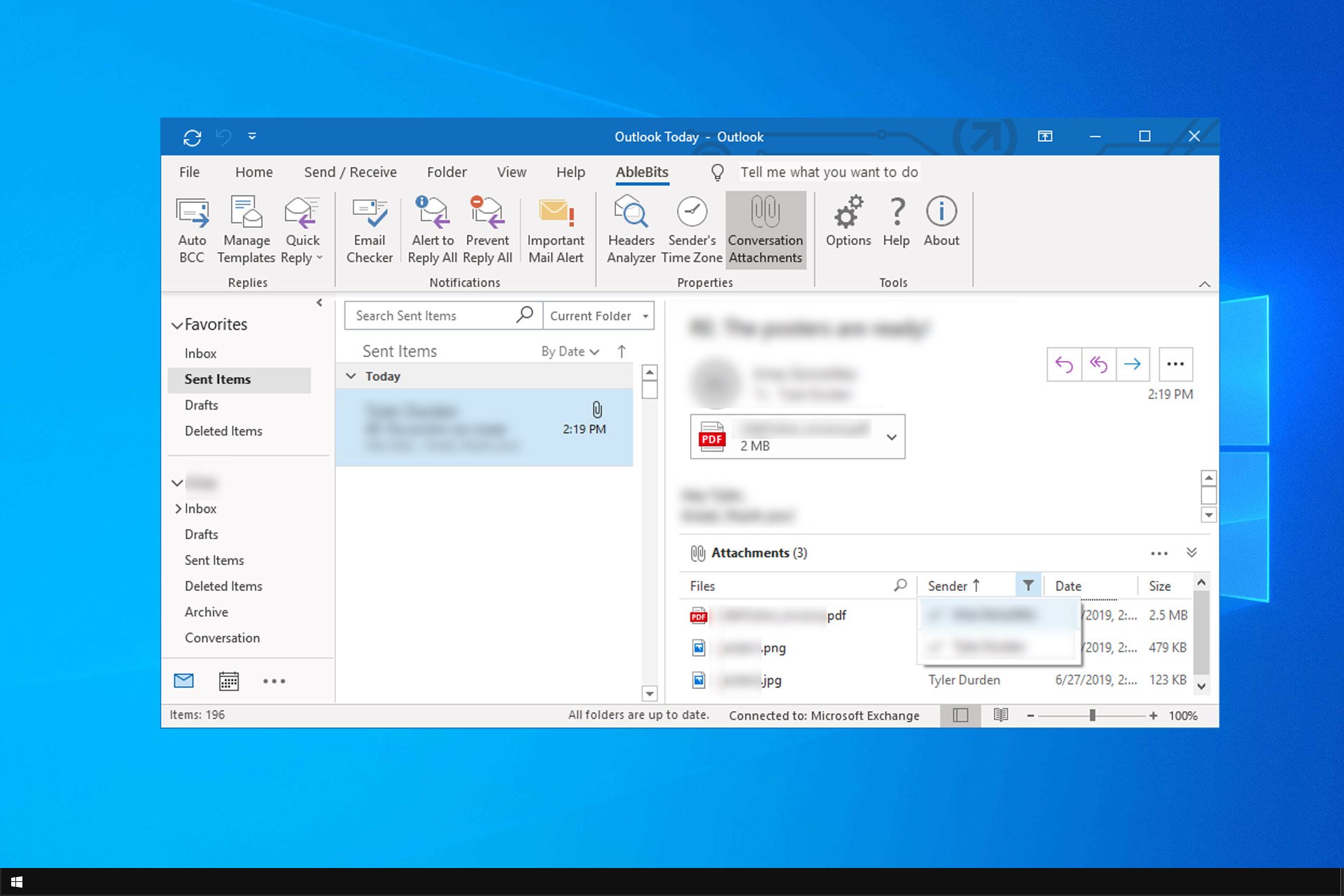Switch to the Help ribbon tab

tap(570, 172)
